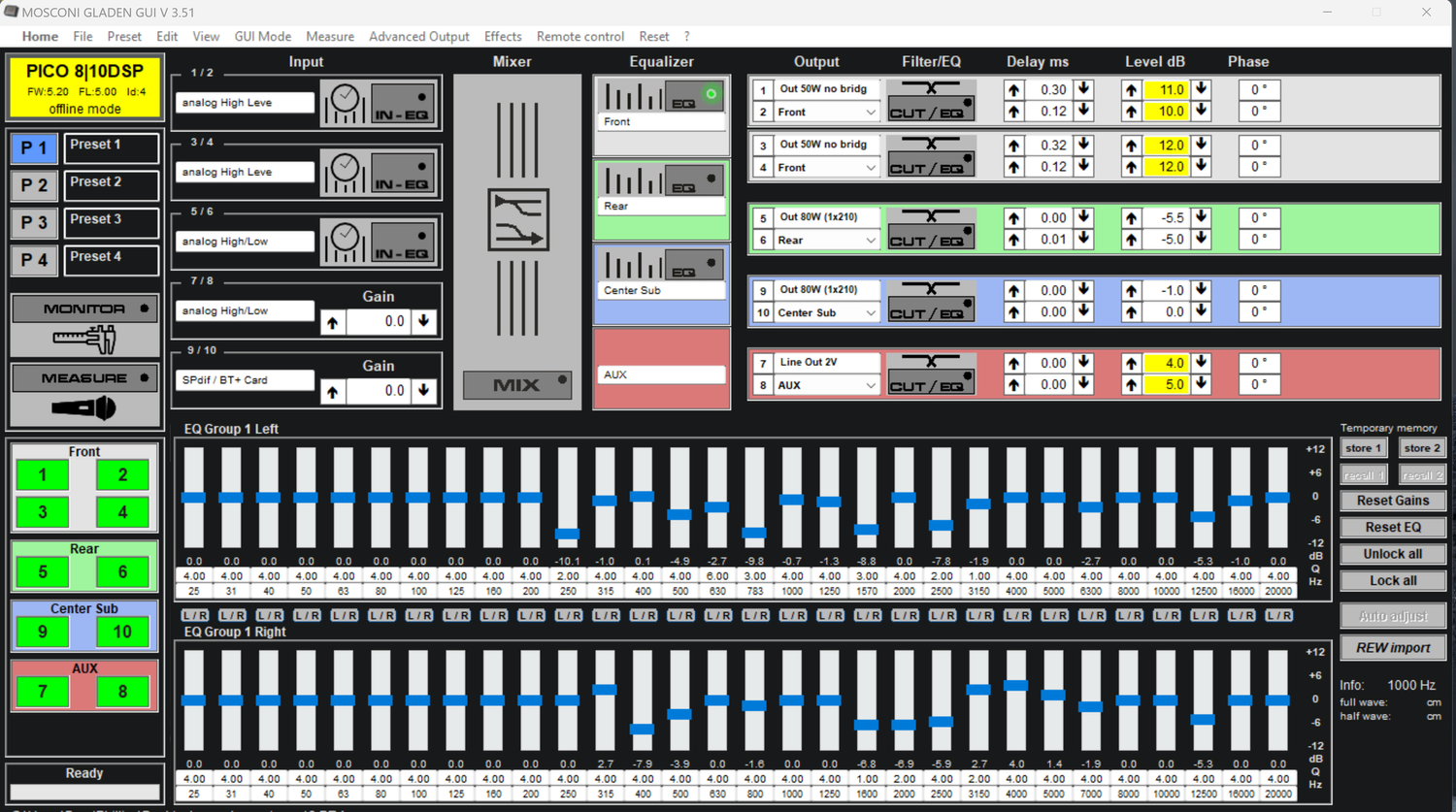Open the Advanced Output menu

point(418,36)
